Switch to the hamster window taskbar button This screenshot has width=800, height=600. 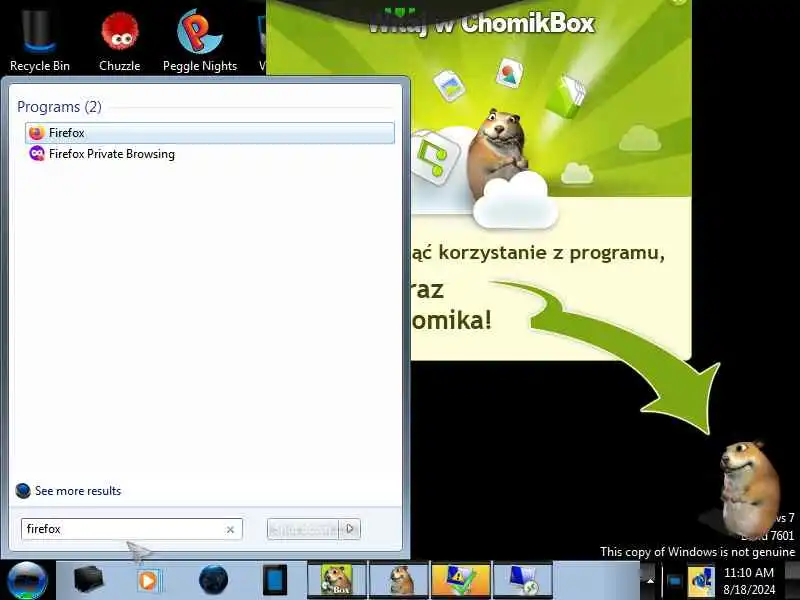(x=399, y=580)
